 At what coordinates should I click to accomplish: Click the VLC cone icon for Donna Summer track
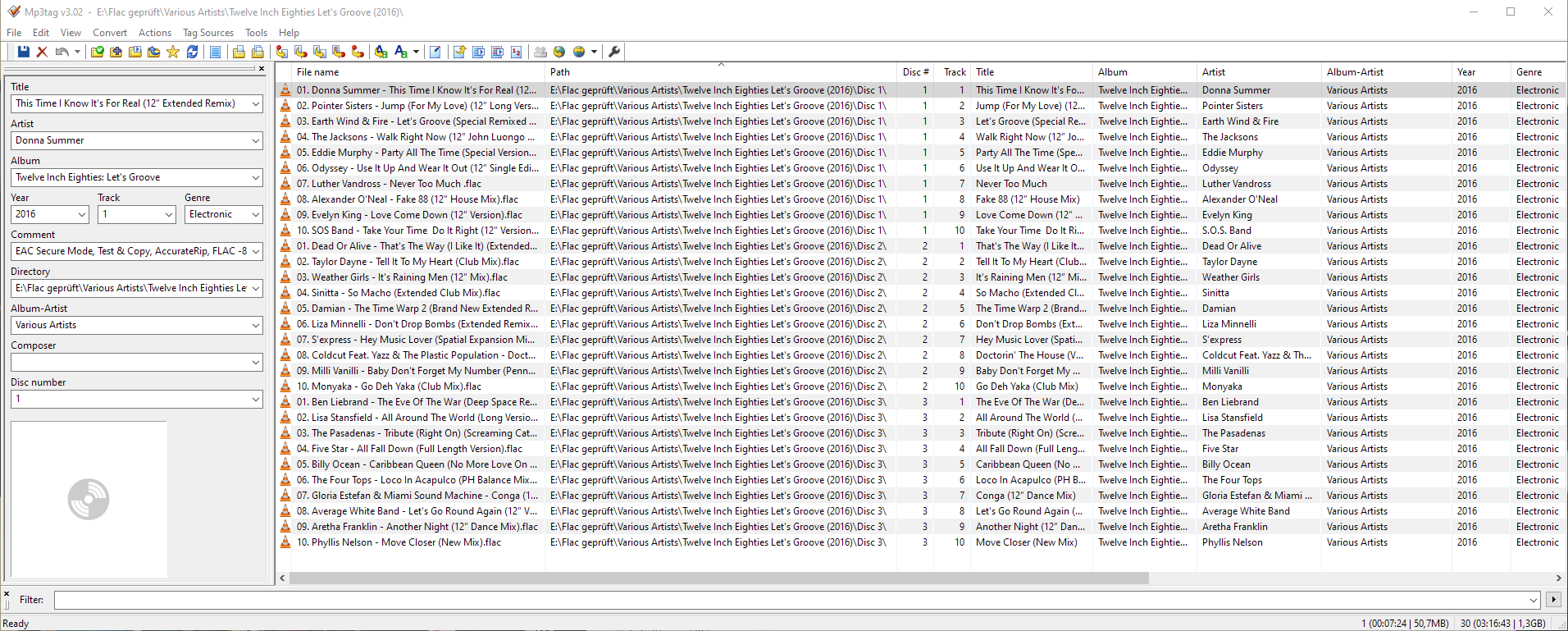coord(285,90)
